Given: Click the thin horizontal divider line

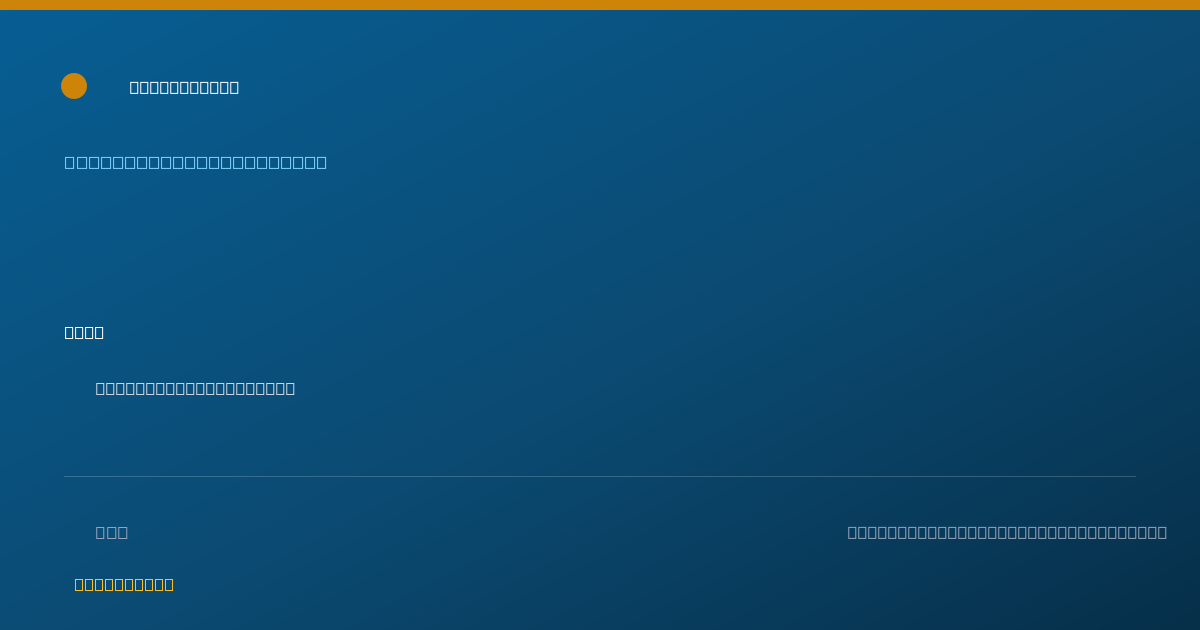Looking at the screenshot, I should tap(600, 476).
